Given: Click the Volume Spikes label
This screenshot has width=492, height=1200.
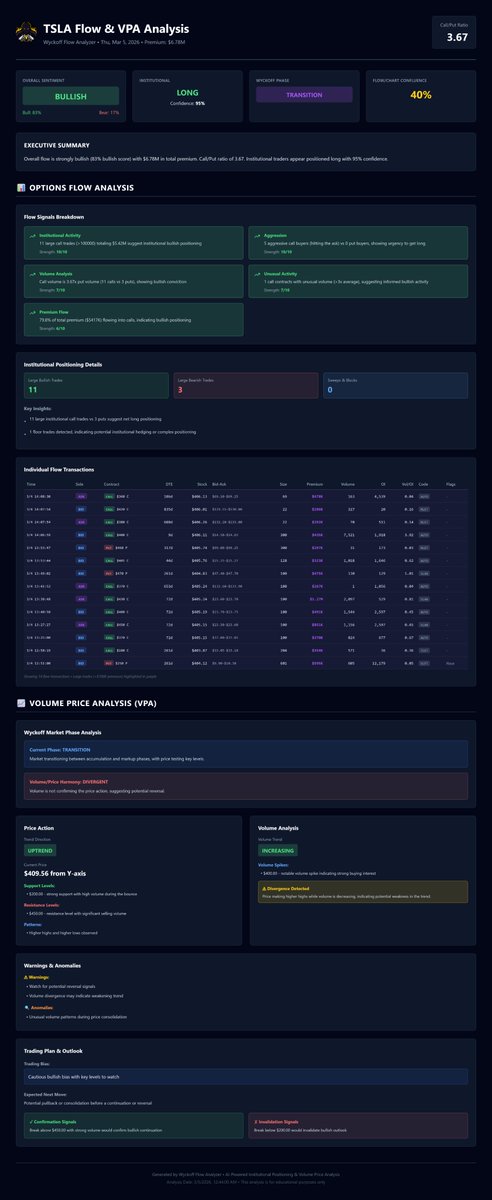Looking at the screenshot, I should (275, 863).
